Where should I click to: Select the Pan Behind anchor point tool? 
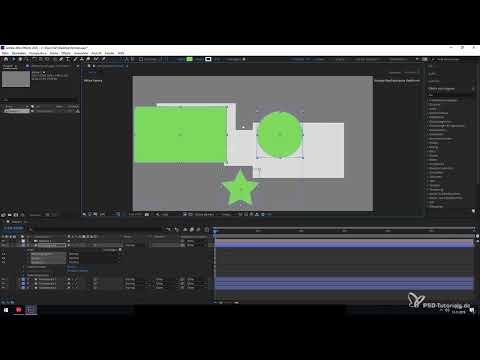[47, 59]
